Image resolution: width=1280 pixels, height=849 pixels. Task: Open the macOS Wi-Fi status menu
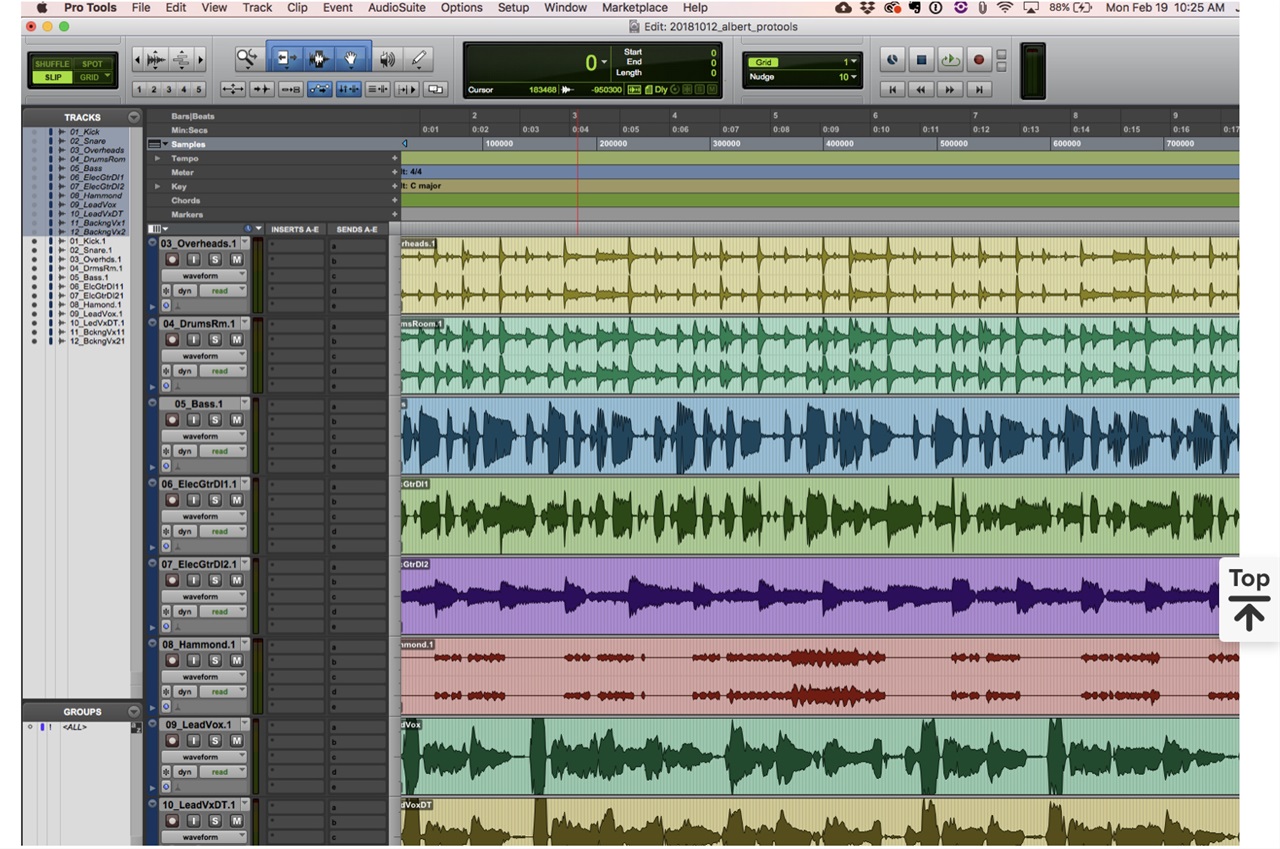point(1005,7)
